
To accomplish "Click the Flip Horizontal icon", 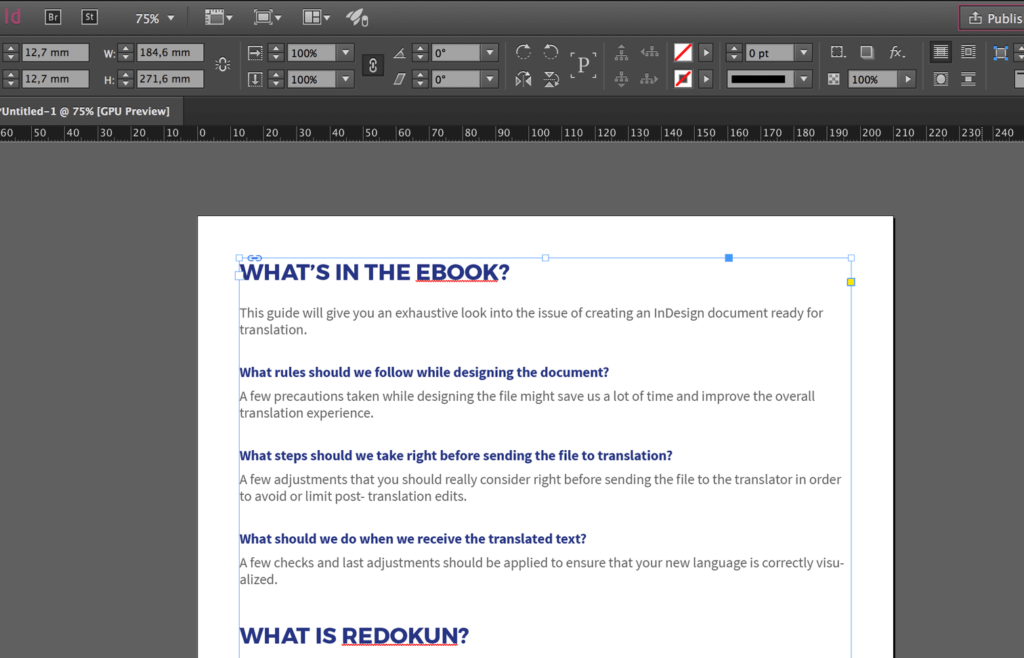I will click(x=523, y=79).
